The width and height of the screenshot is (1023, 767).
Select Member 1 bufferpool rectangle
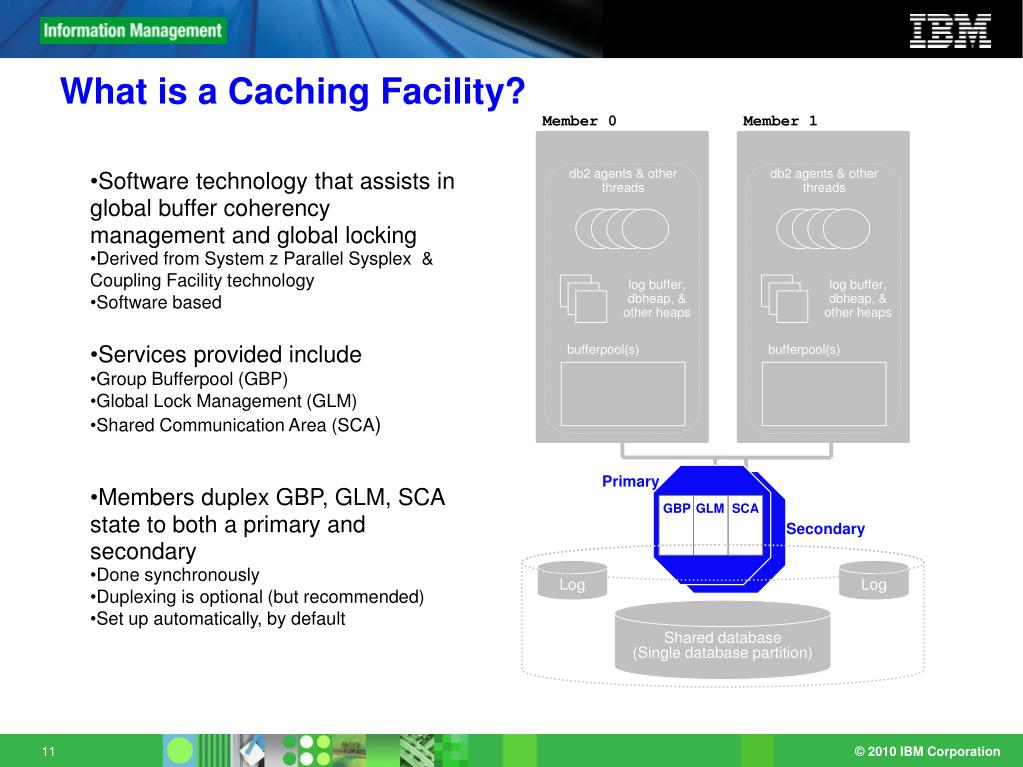[x=824, y=394]
